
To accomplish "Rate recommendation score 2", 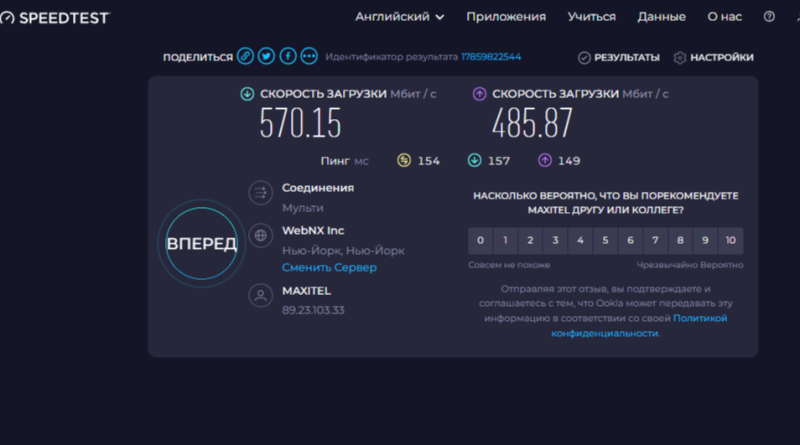I will [530, 240].
